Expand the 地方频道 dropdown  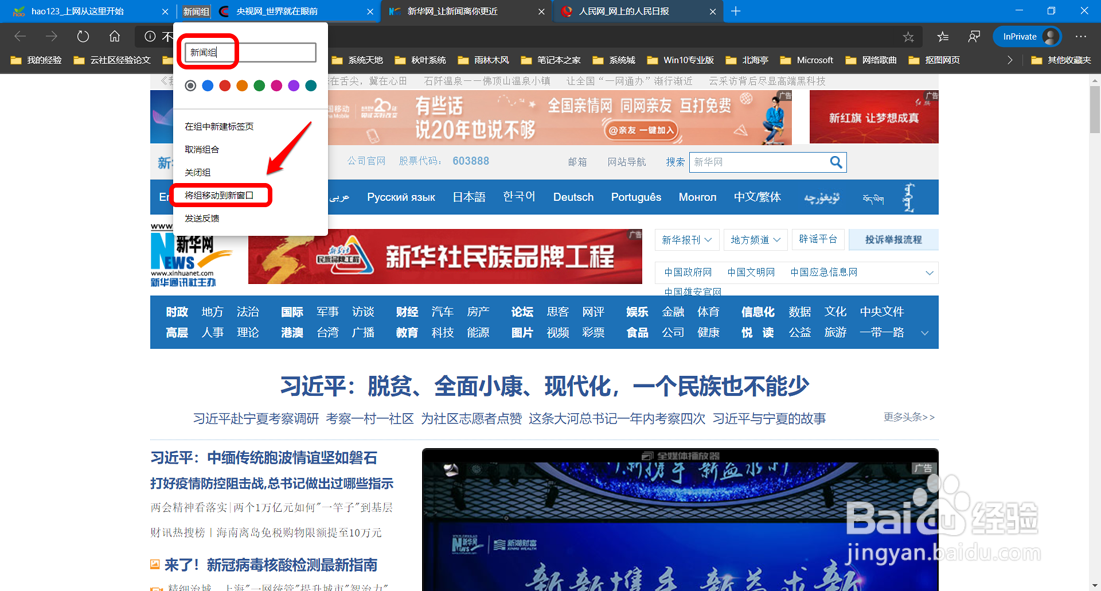point(755,240)
